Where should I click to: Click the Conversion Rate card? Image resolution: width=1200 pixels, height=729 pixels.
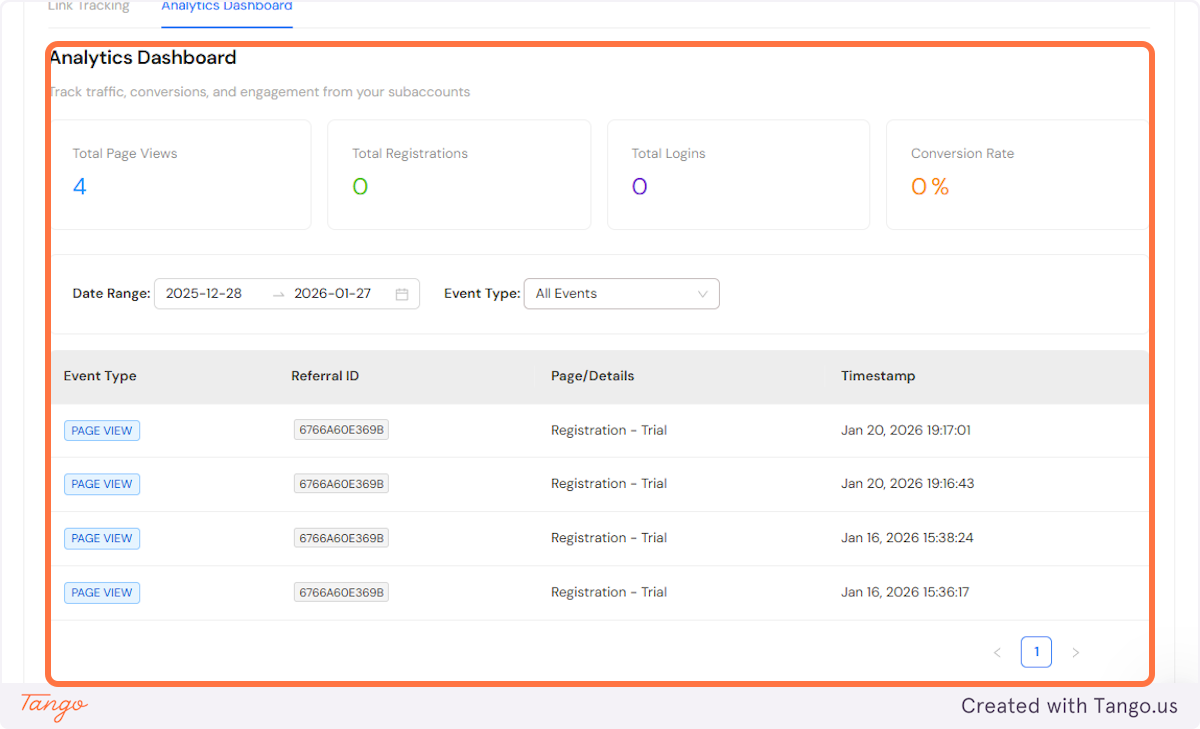[1017, 175]
